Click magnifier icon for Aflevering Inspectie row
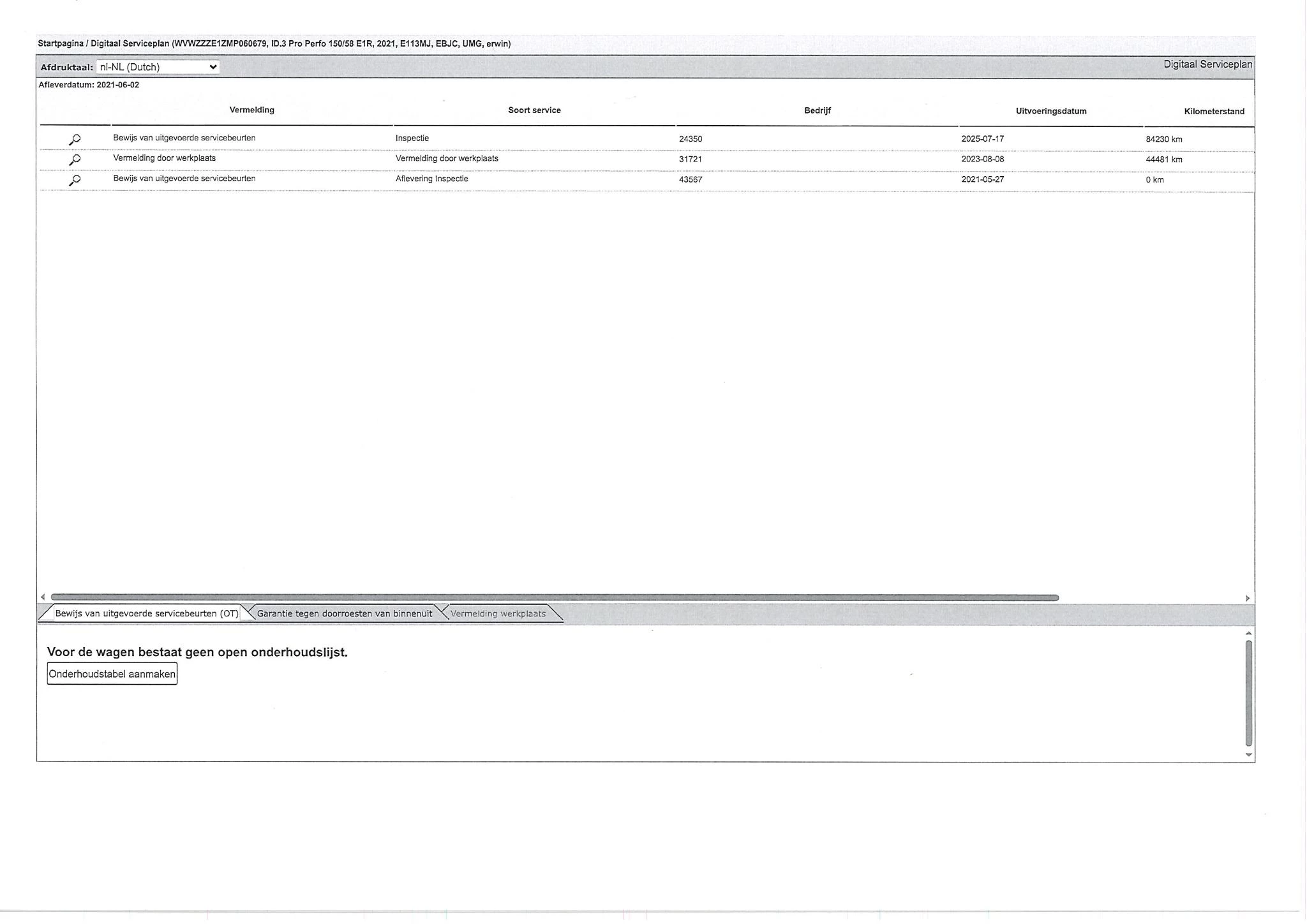Viewport: 1307px width, 924px height. (75, 180)
